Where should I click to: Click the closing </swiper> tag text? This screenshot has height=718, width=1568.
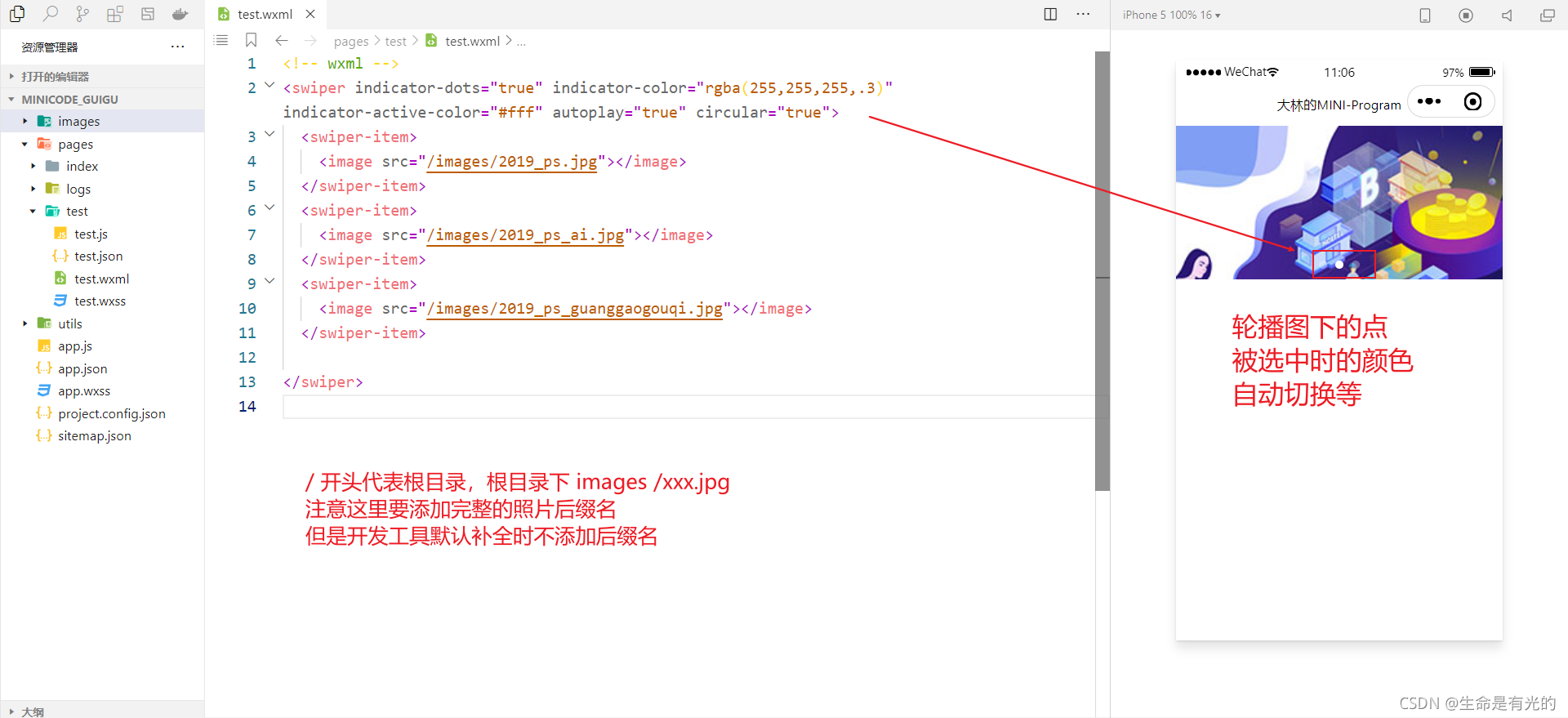[x=323, y=382]
